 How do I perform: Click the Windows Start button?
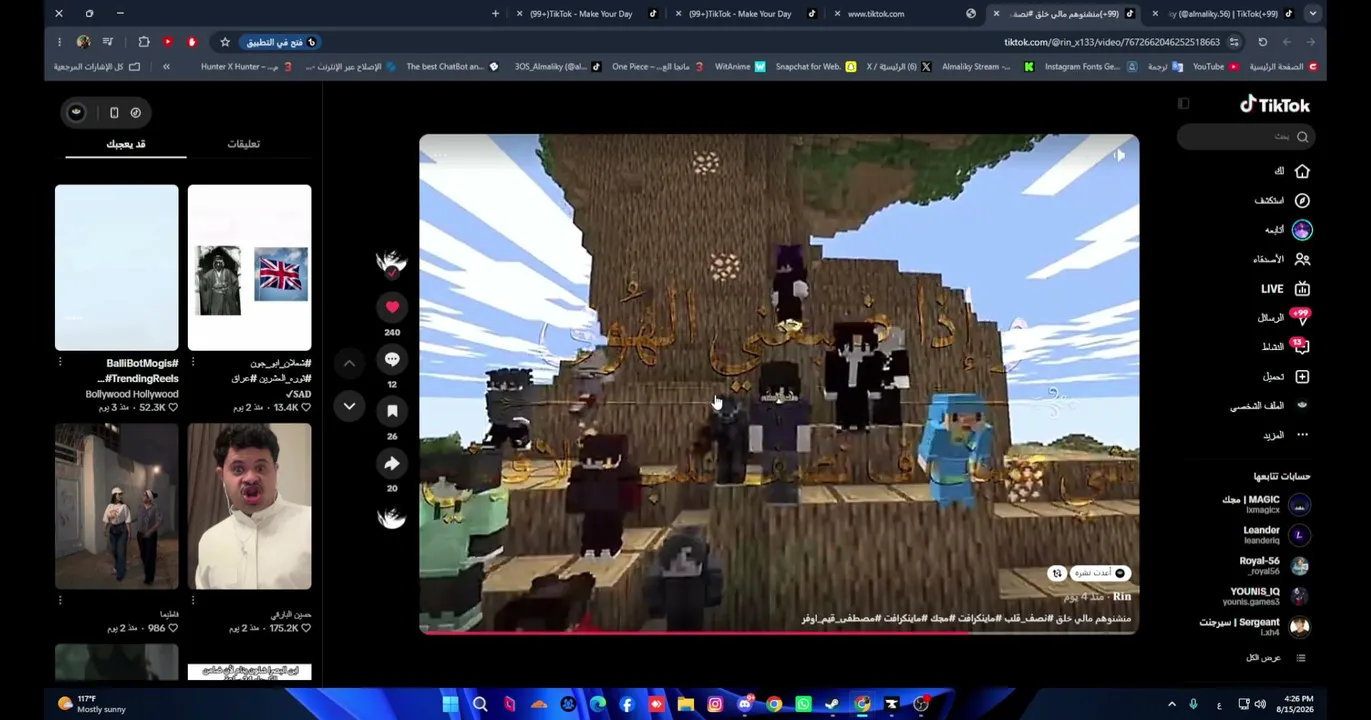(x=451, y=704)
